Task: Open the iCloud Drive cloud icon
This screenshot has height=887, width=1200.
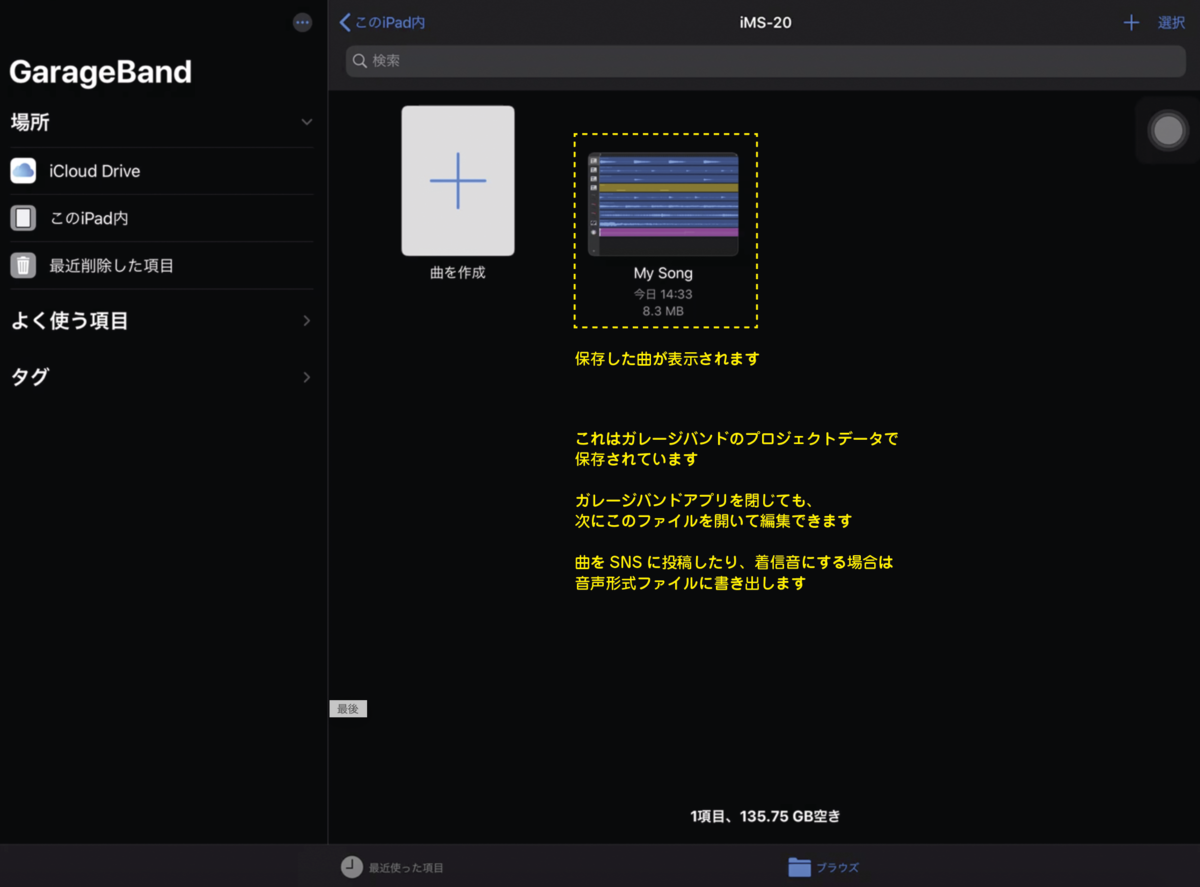Action: click(23, 171)
